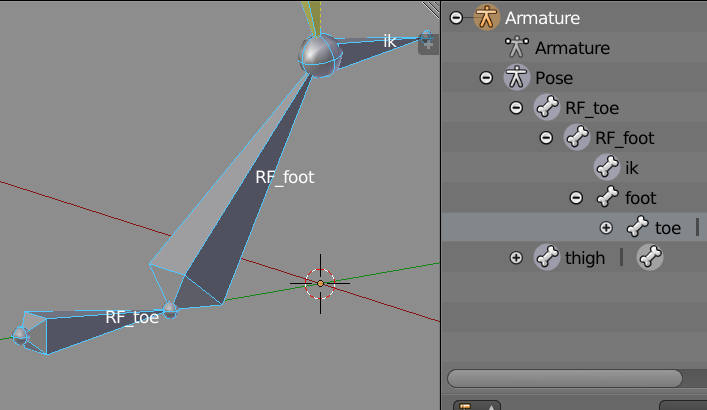Click the RF_foot bone icon in outliner
The image size is (707, 410).
click(577, 137)
